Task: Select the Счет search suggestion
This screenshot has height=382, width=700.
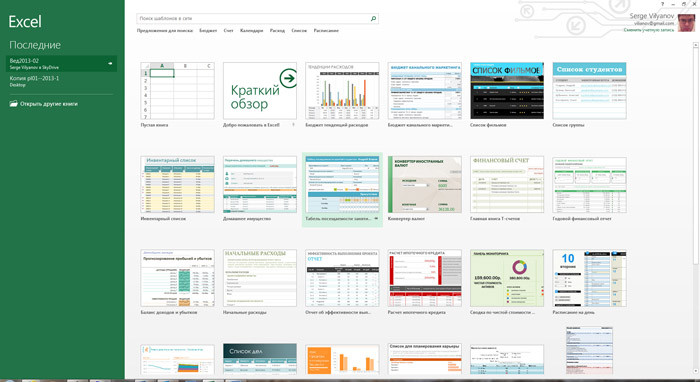Action: coord(228,31)
